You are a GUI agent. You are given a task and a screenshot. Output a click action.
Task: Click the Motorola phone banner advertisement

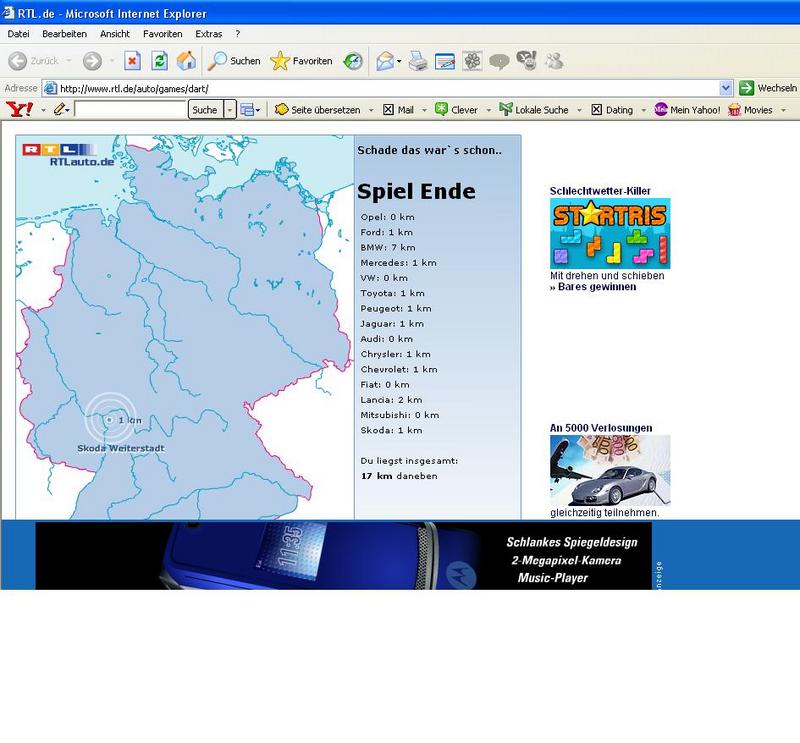click(343, 556)
